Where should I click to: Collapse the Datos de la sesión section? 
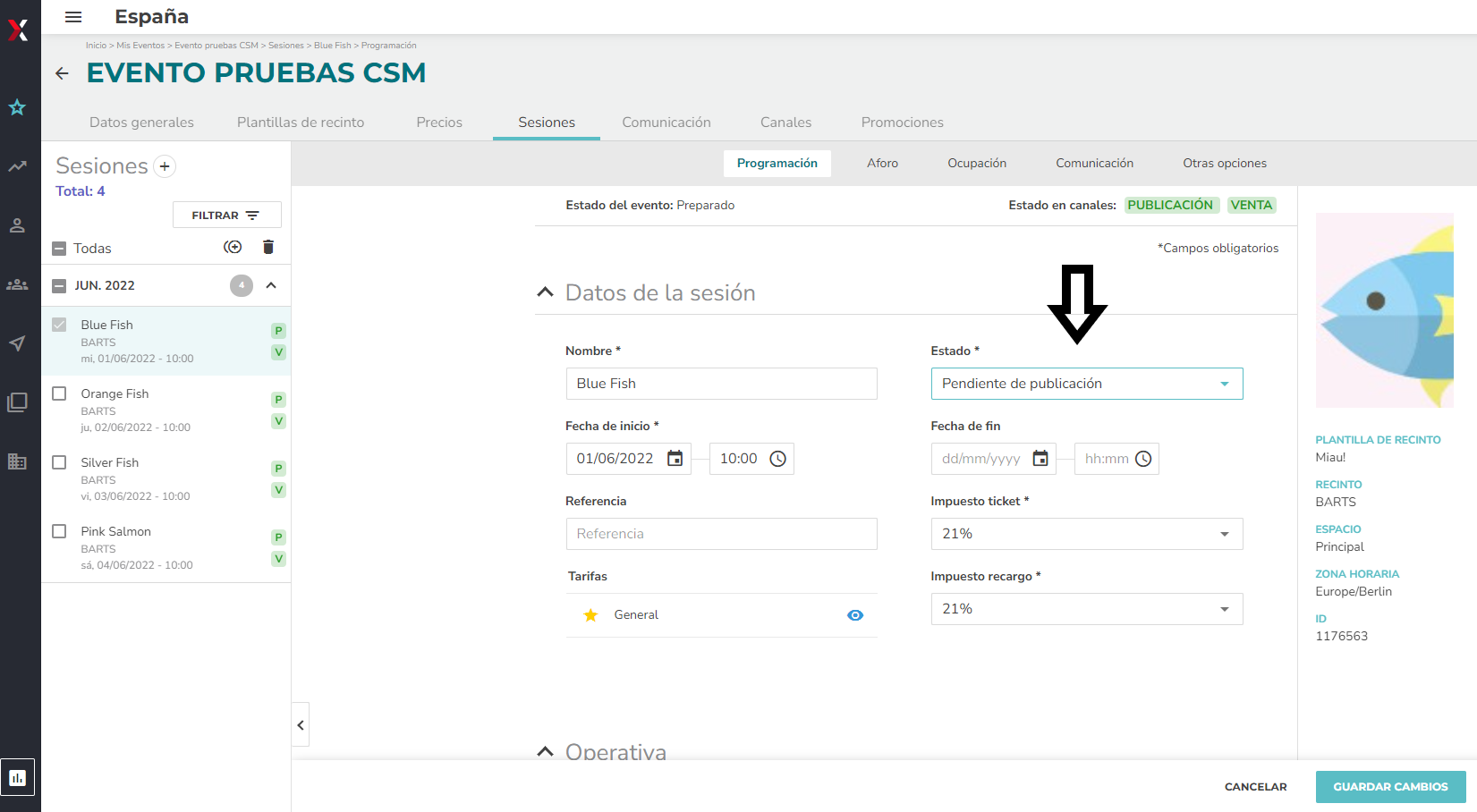point(545,292)
